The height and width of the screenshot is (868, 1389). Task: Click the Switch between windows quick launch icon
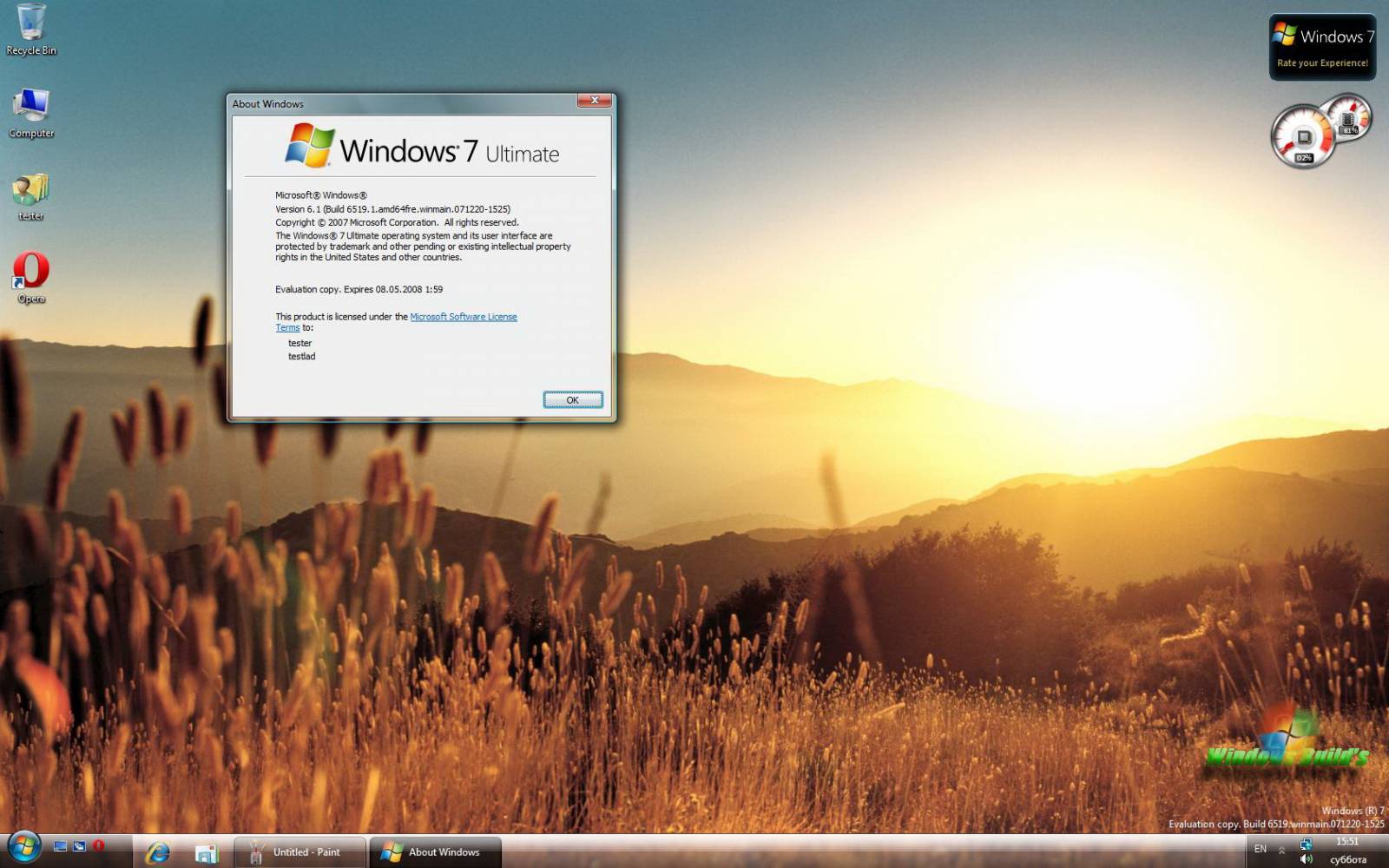coord(79,845)
